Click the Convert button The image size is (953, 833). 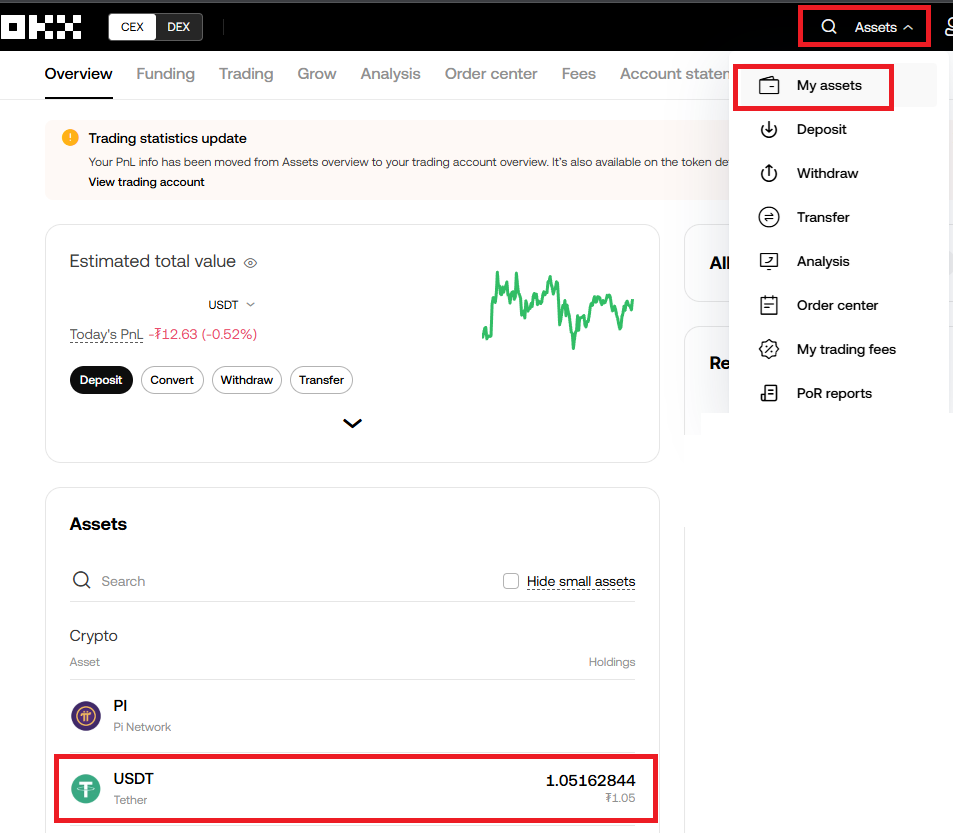coord(172,380)
